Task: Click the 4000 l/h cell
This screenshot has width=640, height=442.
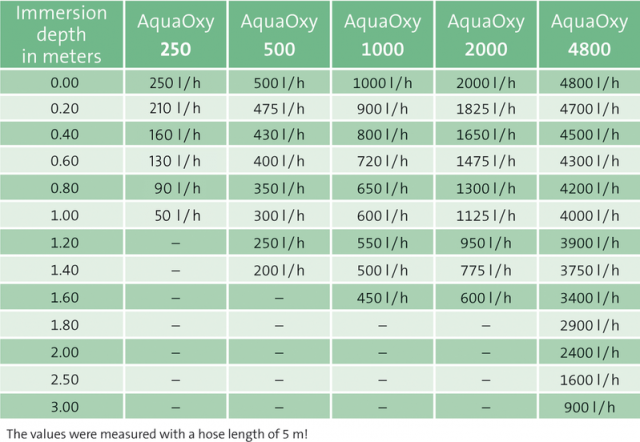Action: [x=589, y=215]
